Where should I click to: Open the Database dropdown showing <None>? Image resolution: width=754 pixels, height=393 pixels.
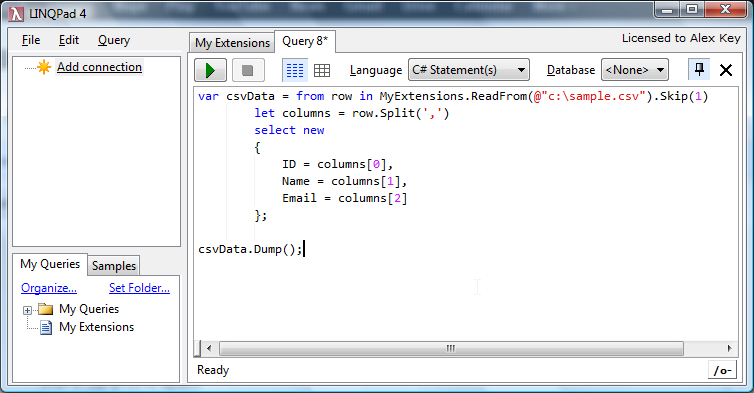635,70
